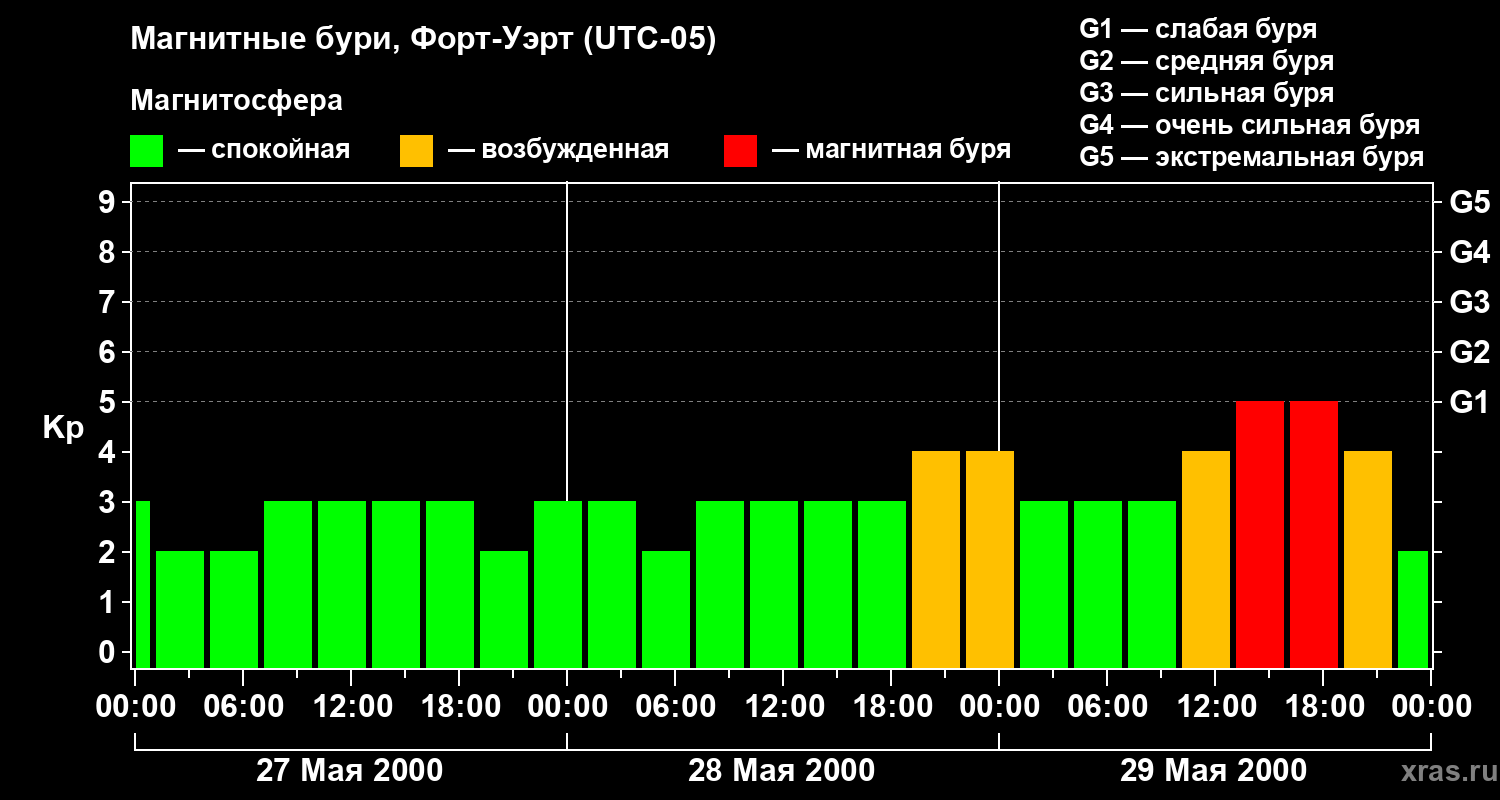Viewport: 1500px width, 800px height.
Task: Click the 'G3' label on the right axis
Action: point(1469,302)
